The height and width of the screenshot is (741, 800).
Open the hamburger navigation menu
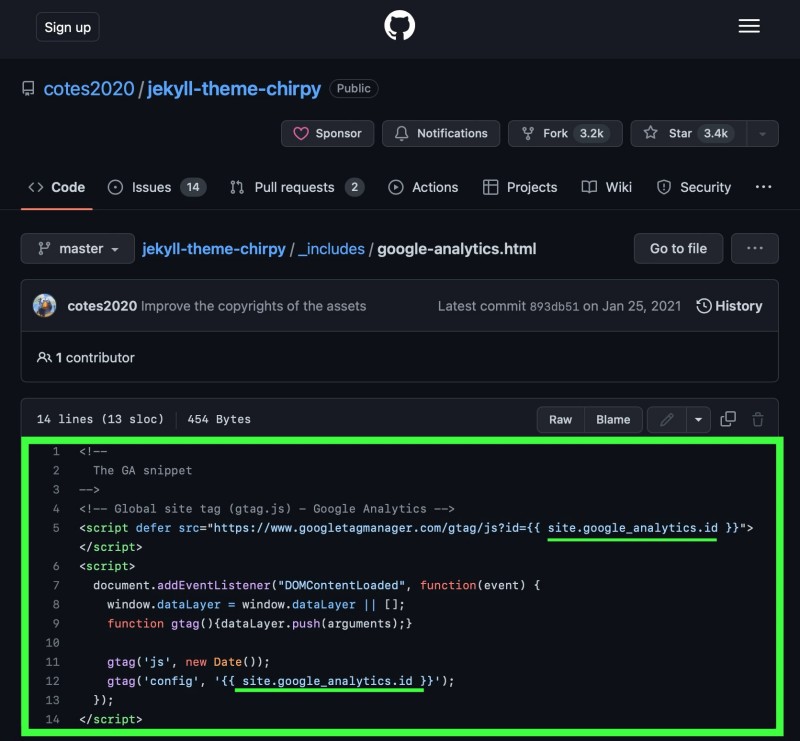[749, 27]
